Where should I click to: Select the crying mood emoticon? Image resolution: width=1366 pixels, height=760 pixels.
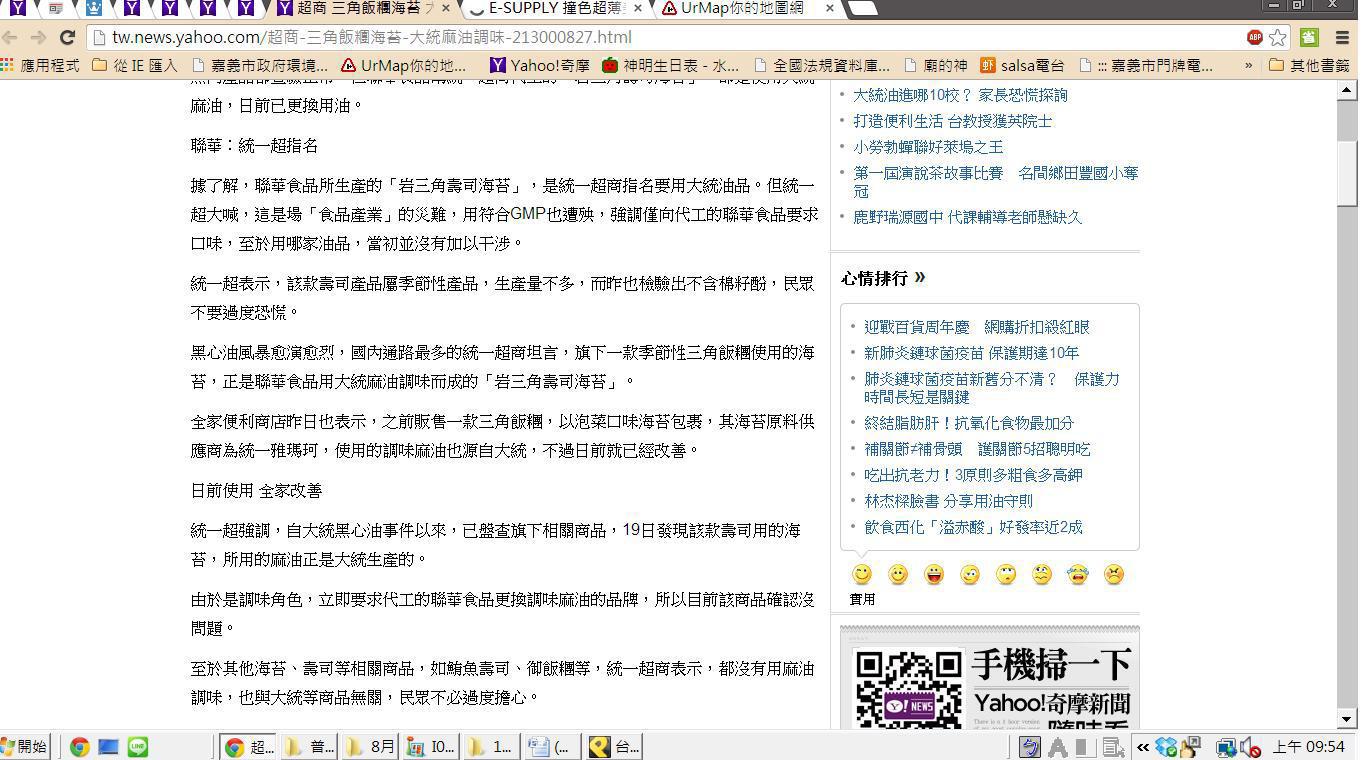tap(1077, 574)
